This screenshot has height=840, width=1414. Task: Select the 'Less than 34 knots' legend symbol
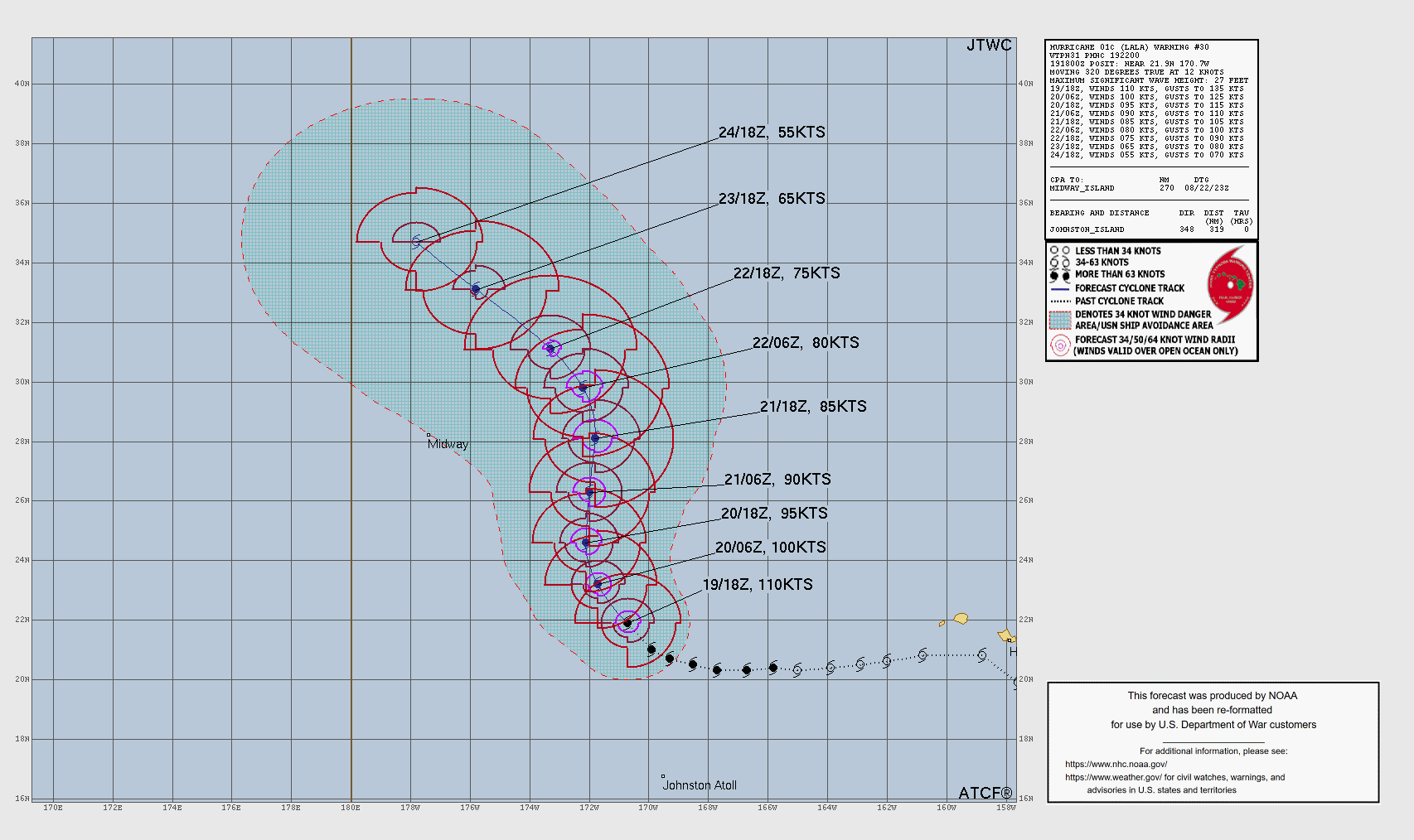1060,250
